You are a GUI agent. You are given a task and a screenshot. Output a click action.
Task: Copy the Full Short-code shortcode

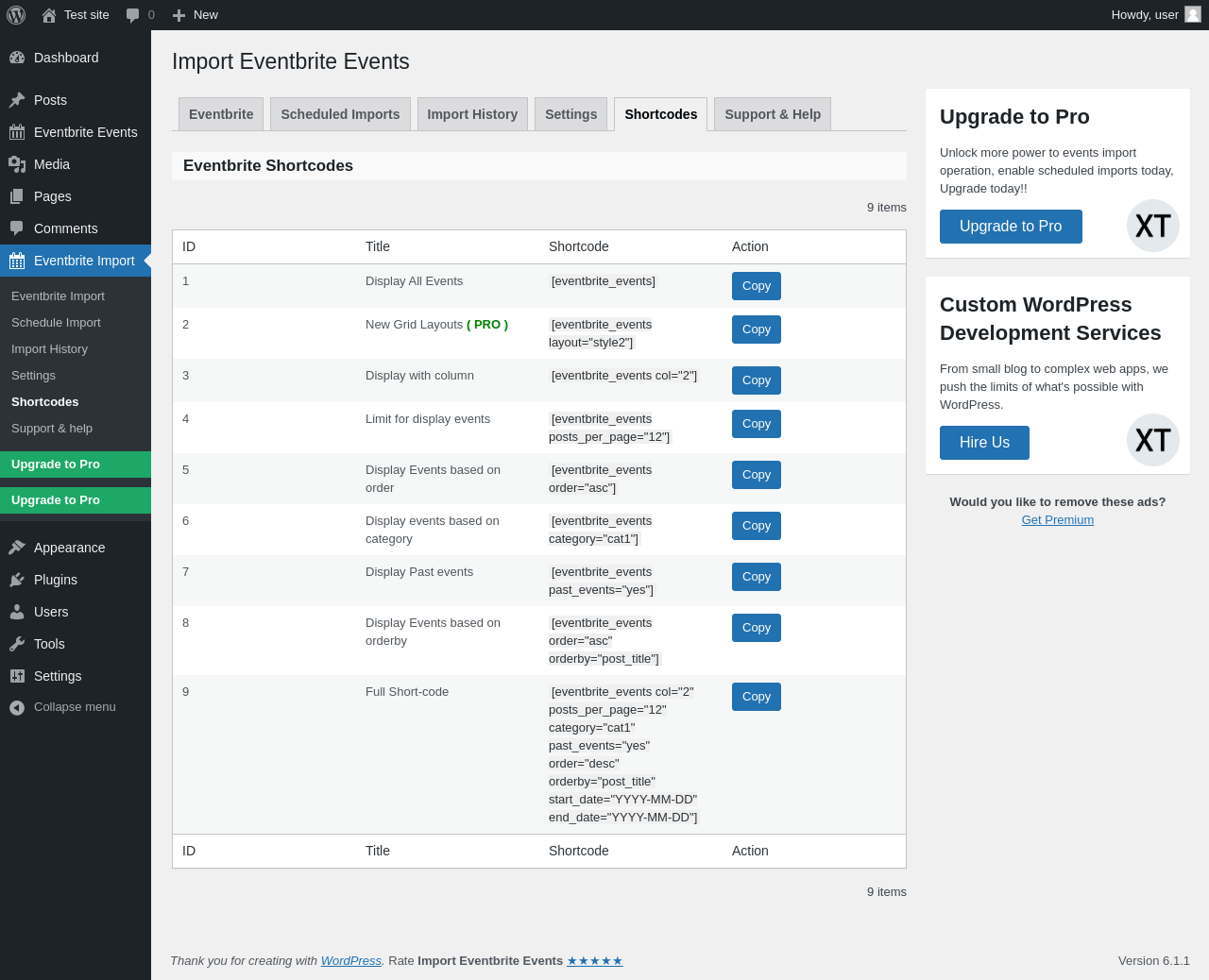[757, 697]
